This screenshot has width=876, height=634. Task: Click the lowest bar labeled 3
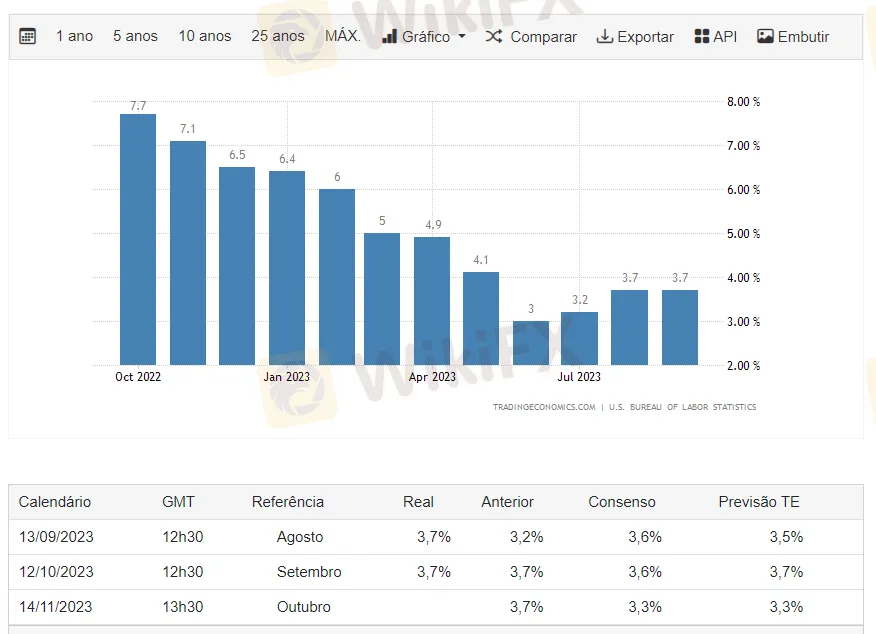pyautogui.click(x=531, y=343)
